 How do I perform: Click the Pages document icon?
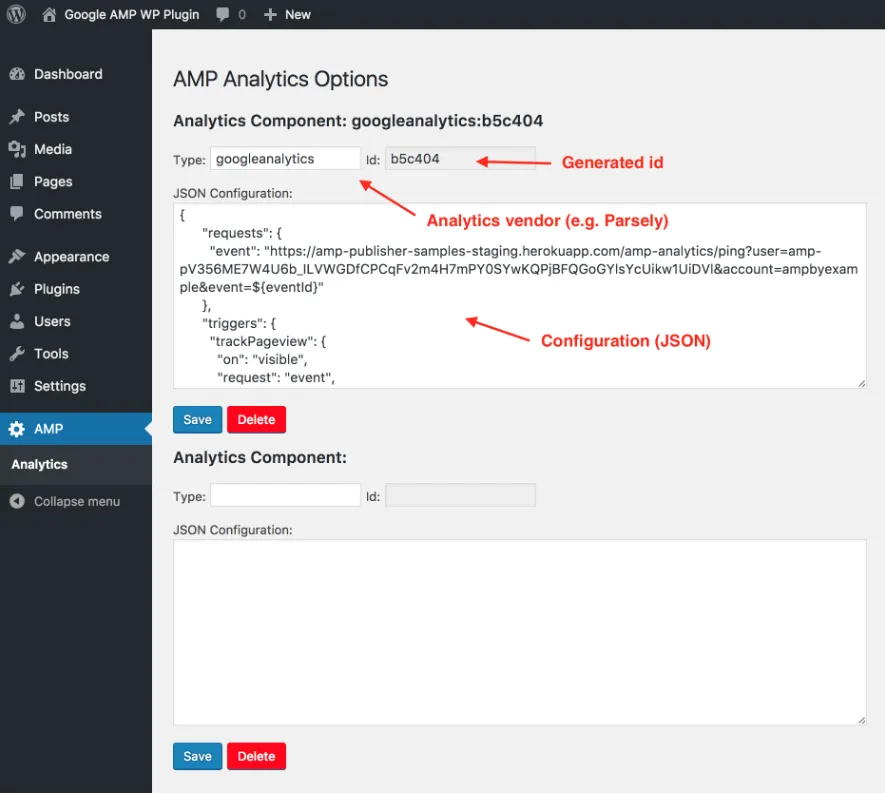[17, 182]
